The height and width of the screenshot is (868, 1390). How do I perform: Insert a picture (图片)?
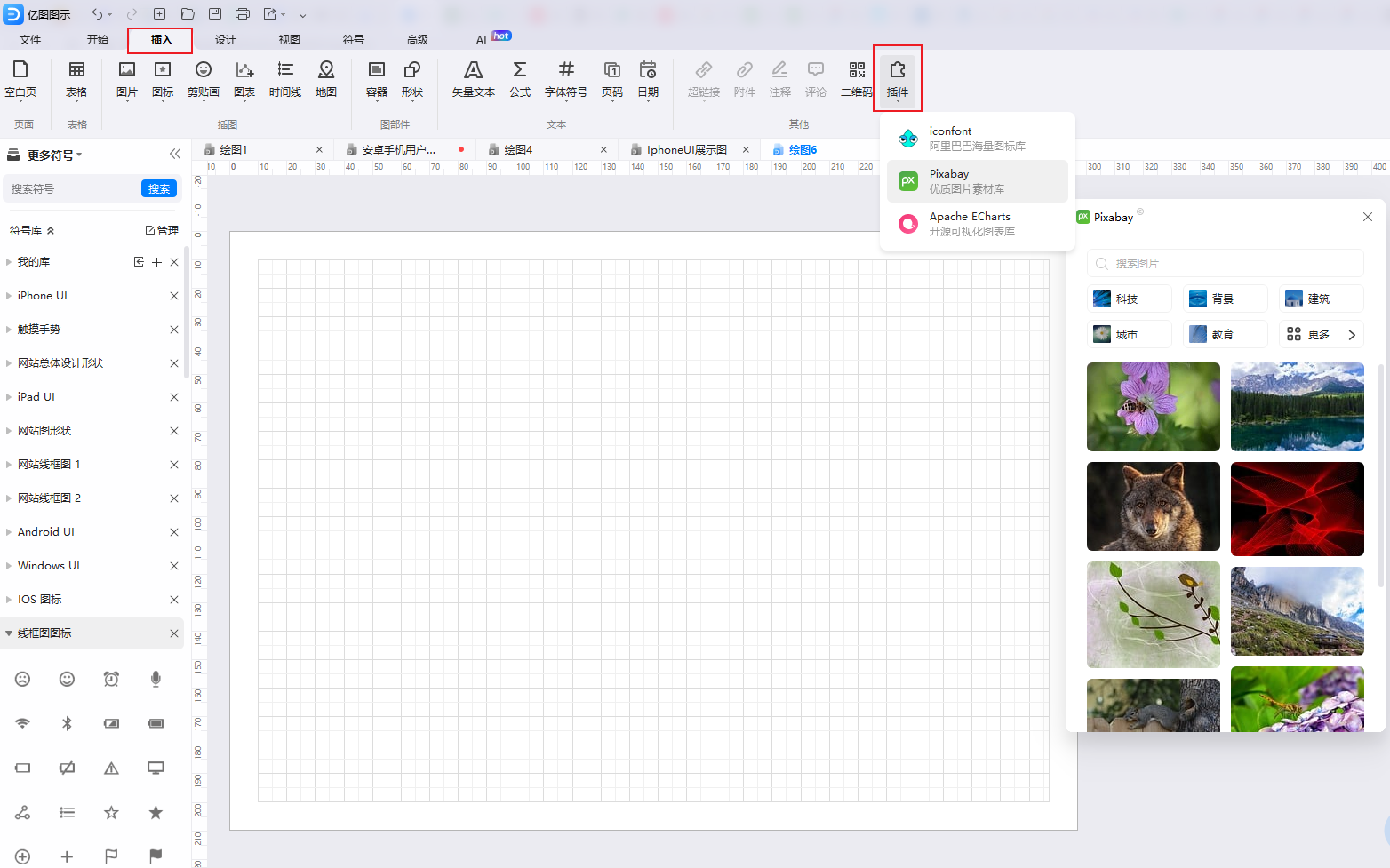[x=127, y=79]
